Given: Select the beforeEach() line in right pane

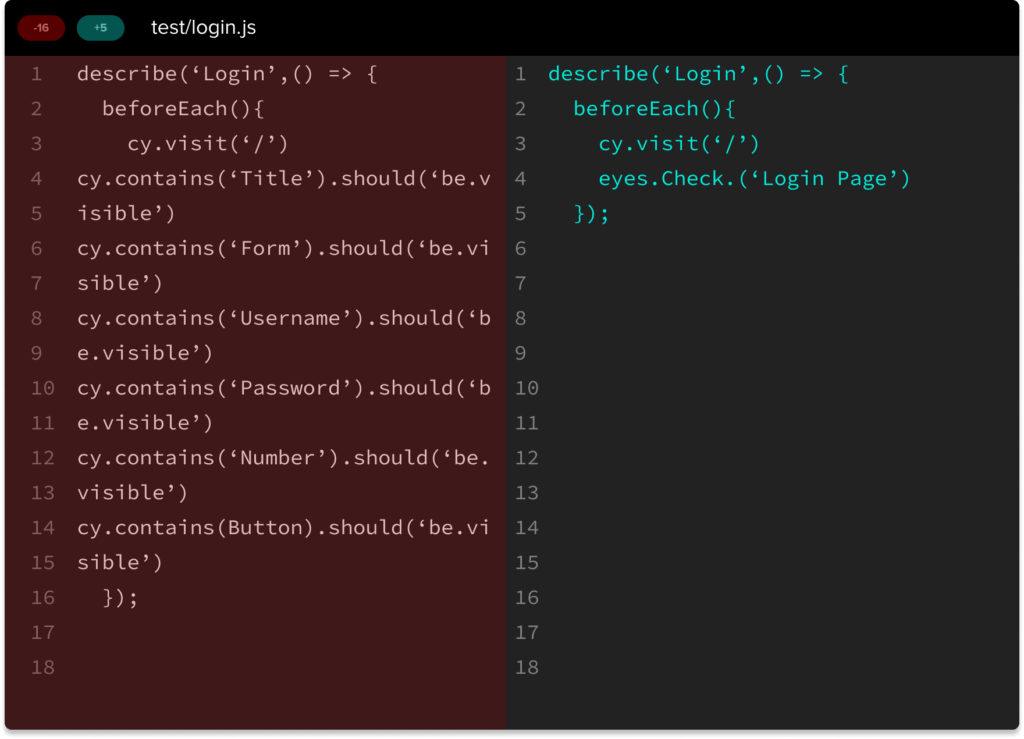Looking at the screenshot, I should (654, 108).
